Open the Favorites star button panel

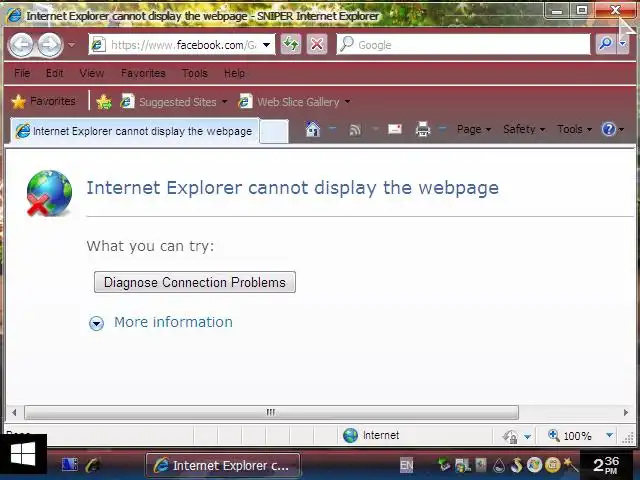[x=44, y=101]
